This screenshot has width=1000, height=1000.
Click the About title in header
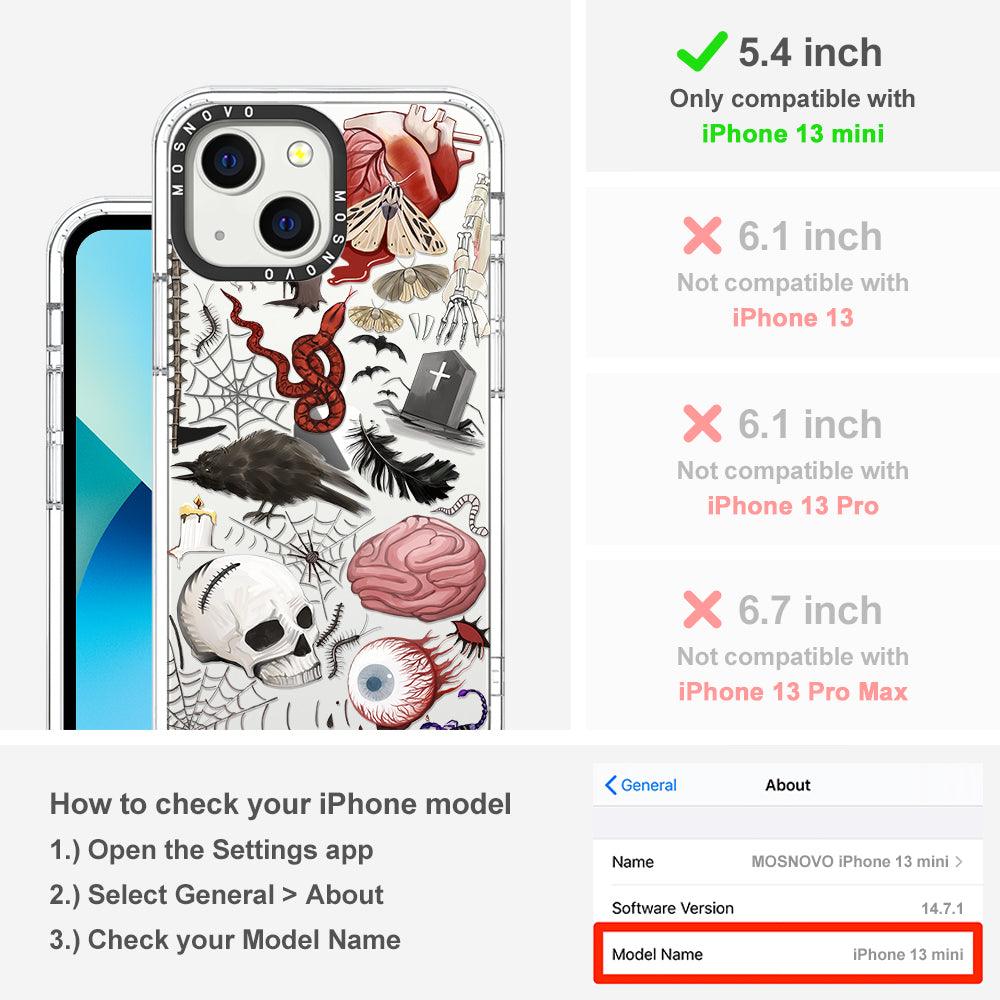788,785
